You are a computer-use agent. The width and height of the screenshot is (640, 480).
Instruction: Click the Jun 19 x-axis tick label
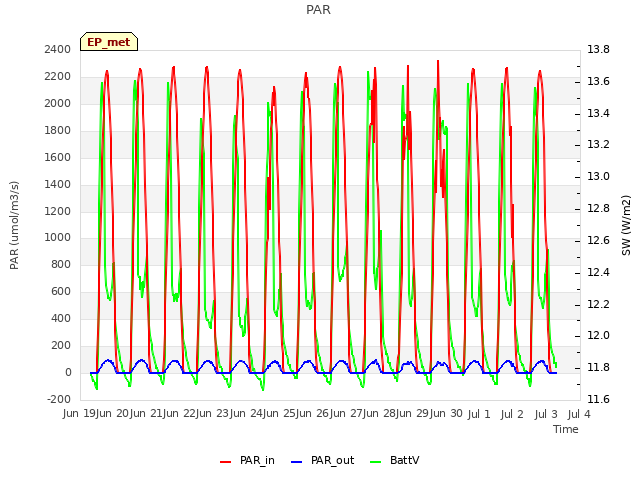pyautogui.click(x=80, y=413)
